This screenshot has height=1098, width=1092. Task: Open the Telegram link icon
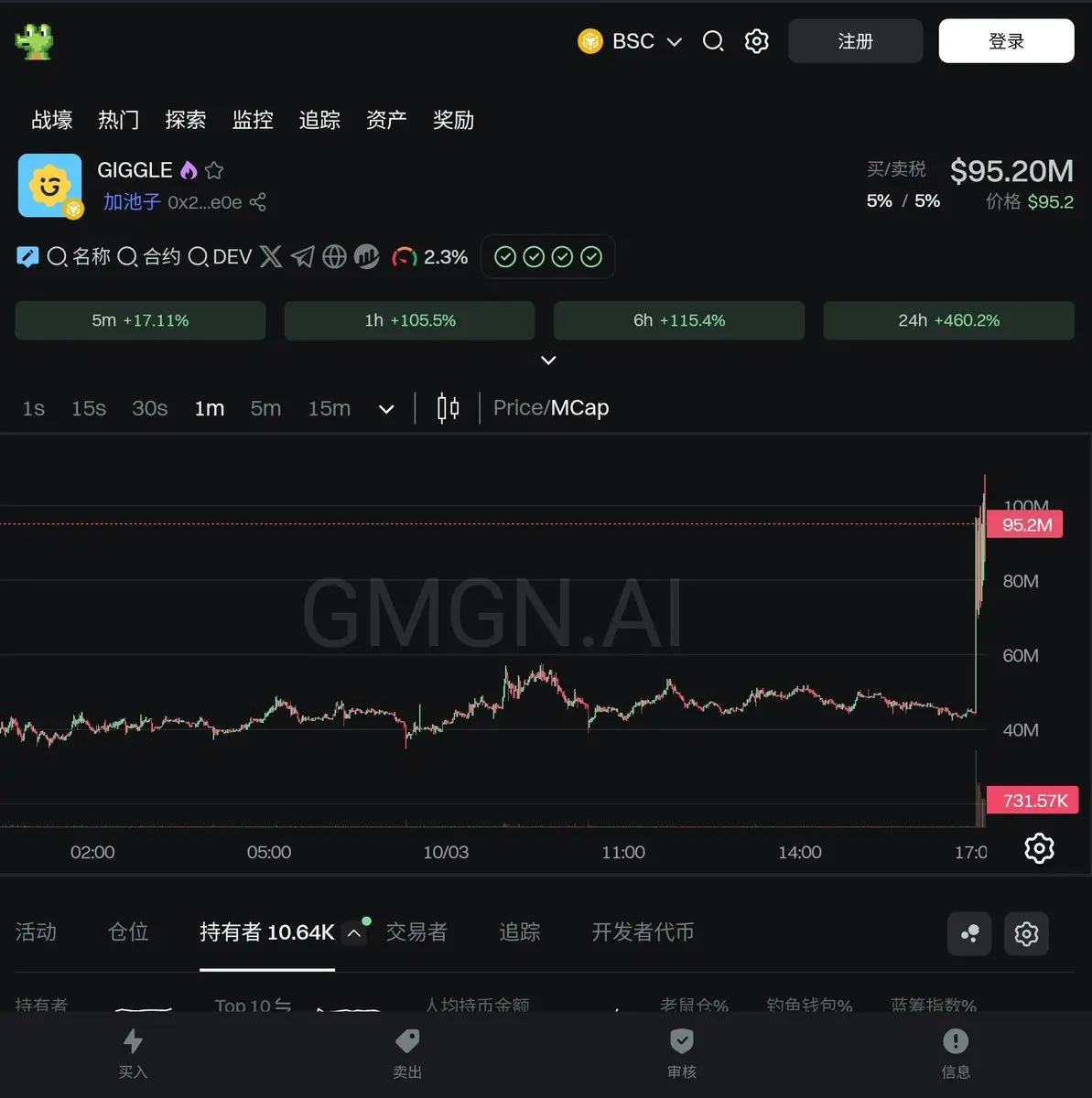click(x=303, y=257)
